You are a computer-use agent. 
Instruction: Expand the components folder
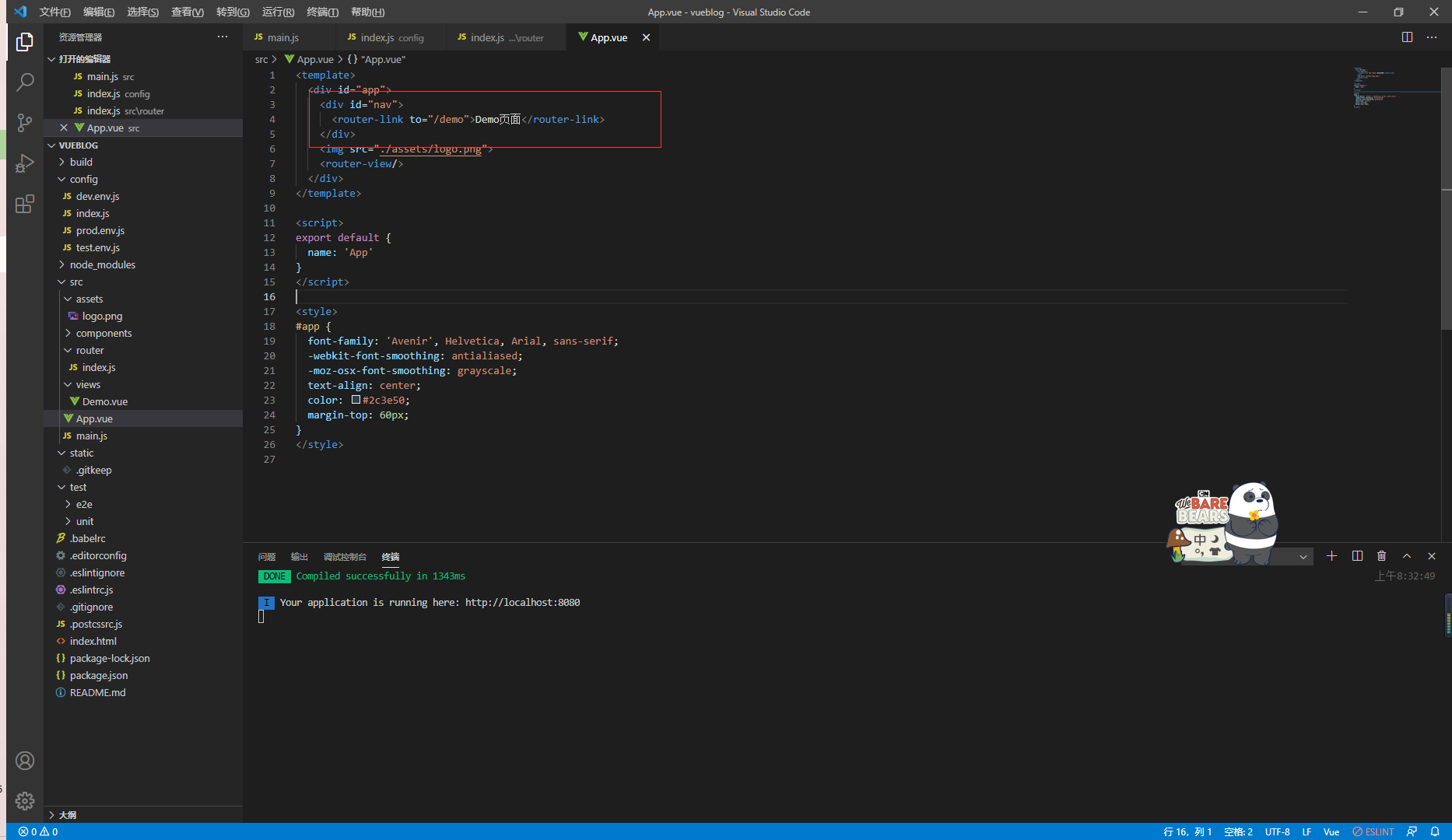click(x=144, y=333)
